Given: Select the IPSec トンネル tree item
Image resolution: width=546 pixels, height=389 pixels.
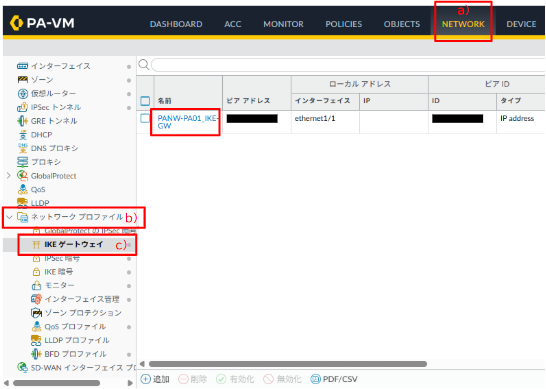Looking at the screenshot, I should (56, 107).
